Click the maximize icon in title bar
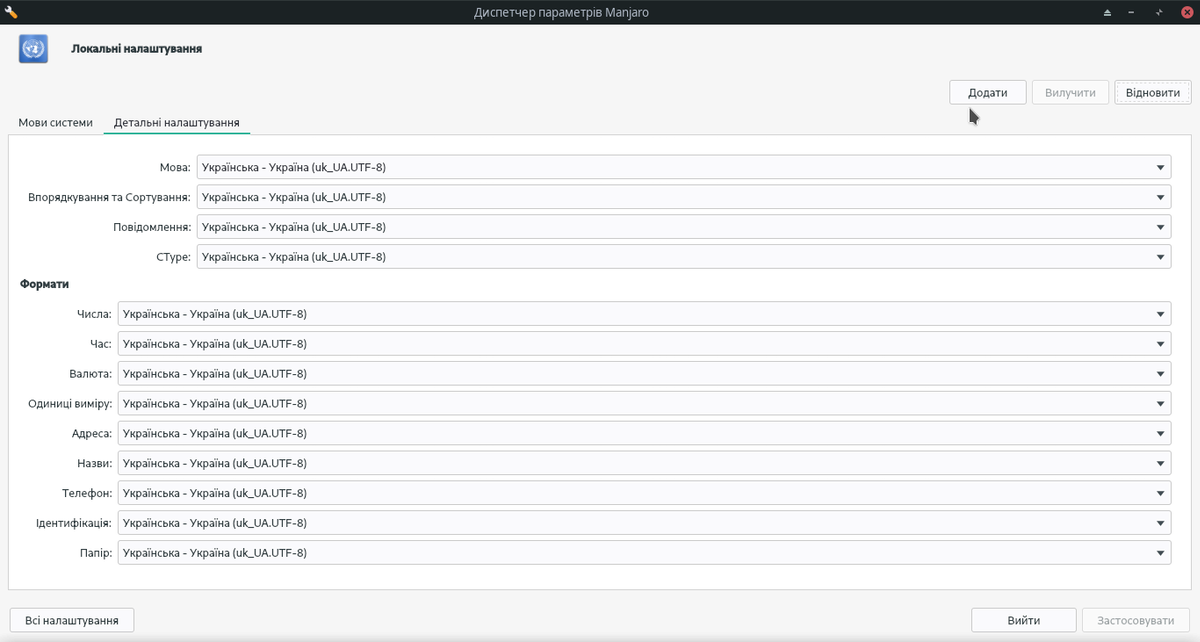This screenshot has height=642, width=1200. click(x=1161, y=12)
